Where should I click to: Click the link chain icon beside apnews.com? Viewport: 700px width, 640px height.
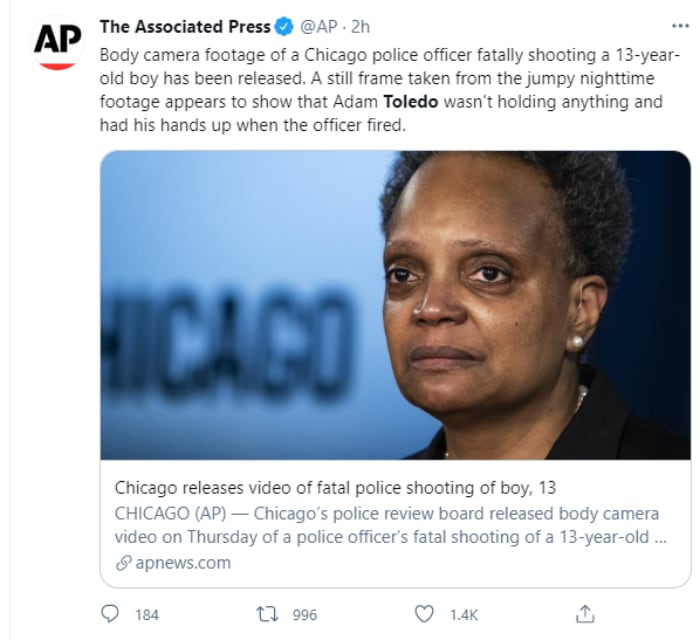tap(123, 563)
